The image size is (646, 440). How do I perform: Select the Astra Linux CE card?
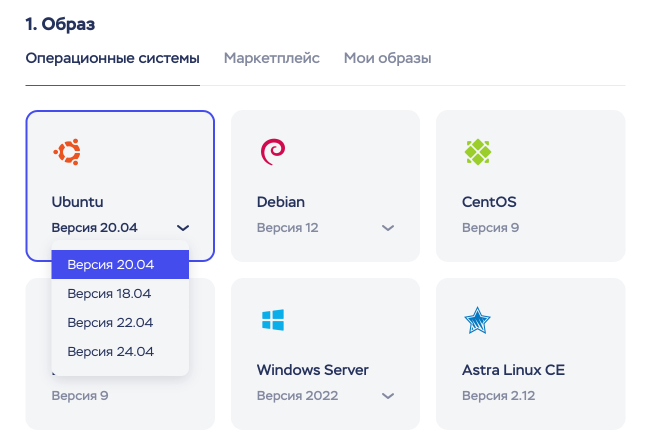tap(530, 354)
